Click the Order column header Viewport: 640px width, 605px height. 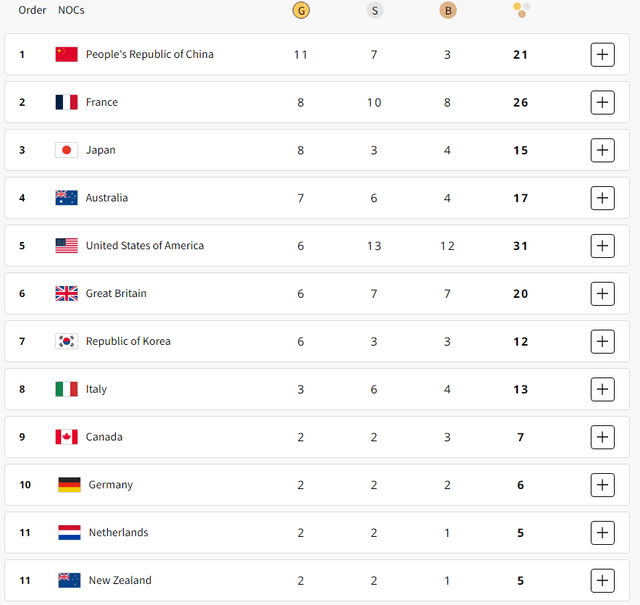(32, 10)
